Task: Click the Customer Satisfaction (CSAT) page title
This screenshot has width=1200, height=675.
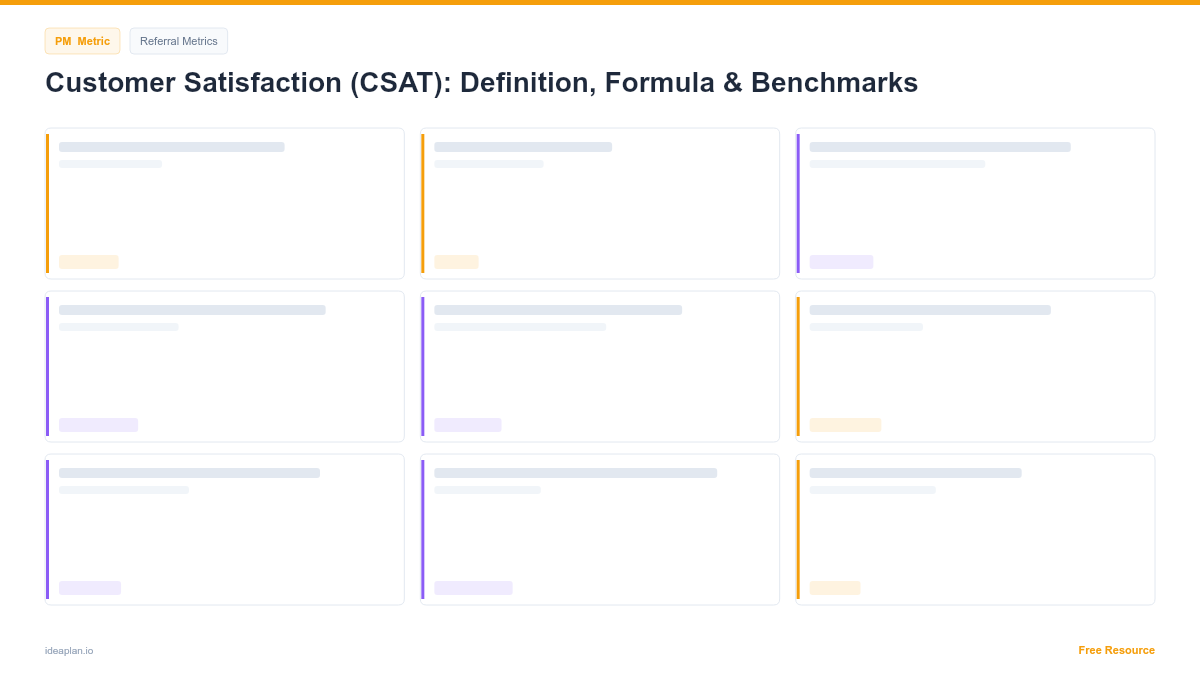Action: pyautogui.click(x=481, y=83)
